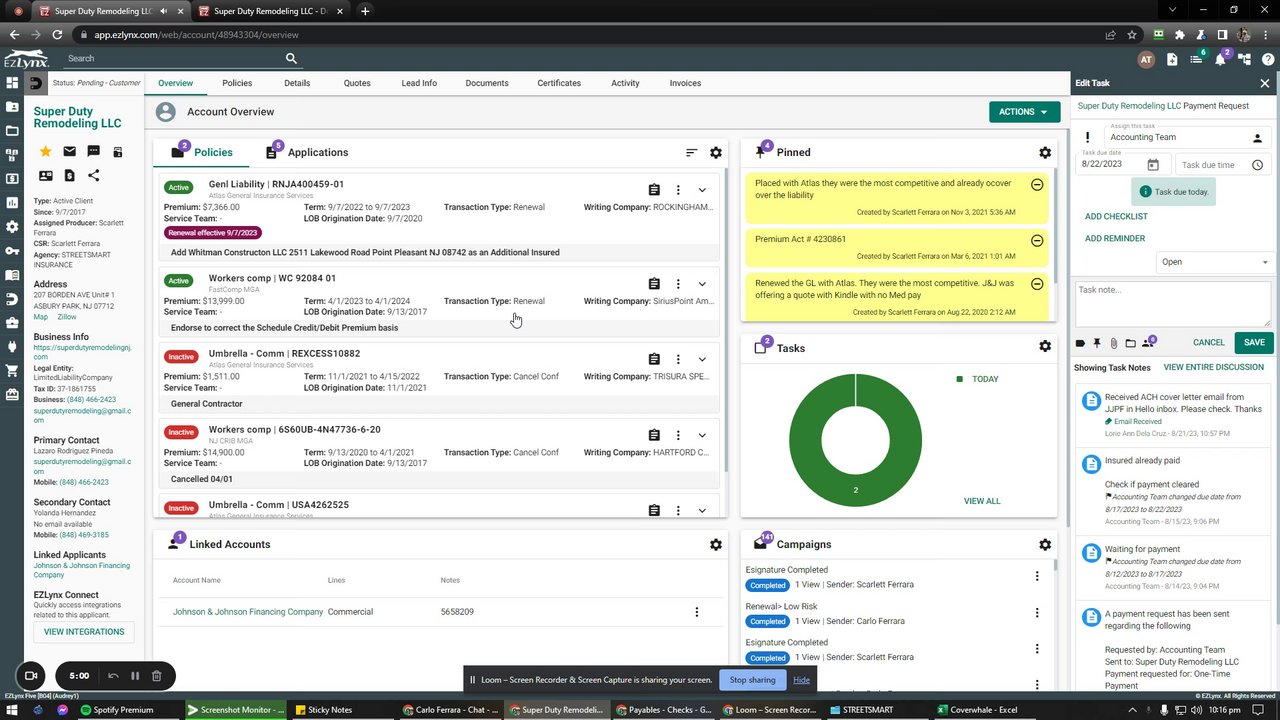Open the Pinned panel settings gear
The width and height of the screenshot is (1280, 720).
click(1045, 153)
